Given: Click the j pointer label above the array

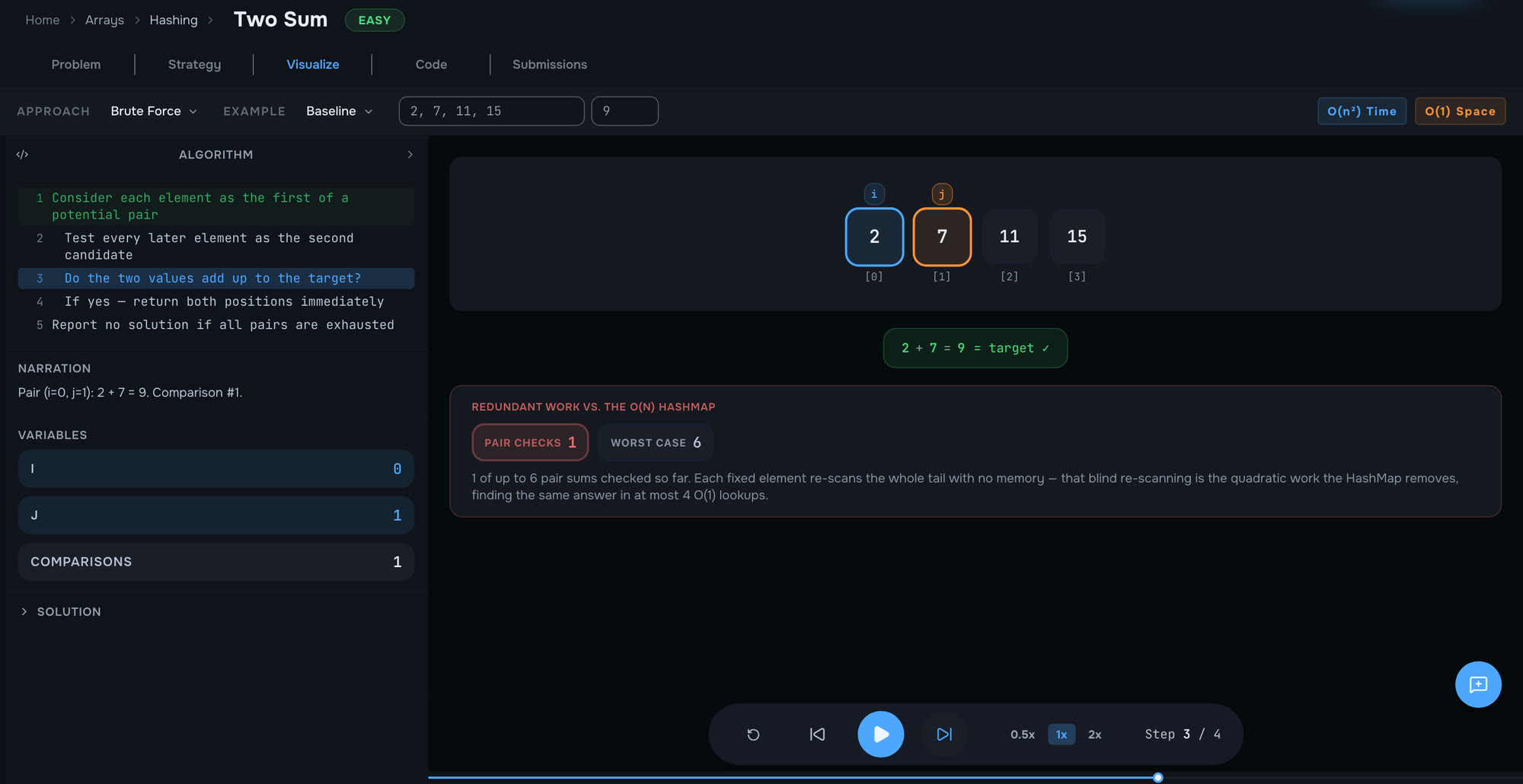Looking at the screenshot, I should 942,194.
